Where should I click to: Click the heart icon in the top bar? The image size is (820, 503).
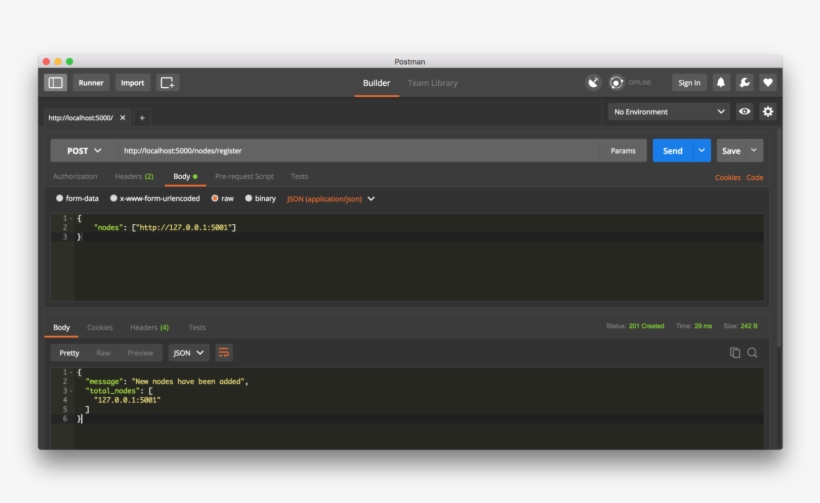pyautogui.click(x=768, y=83)
